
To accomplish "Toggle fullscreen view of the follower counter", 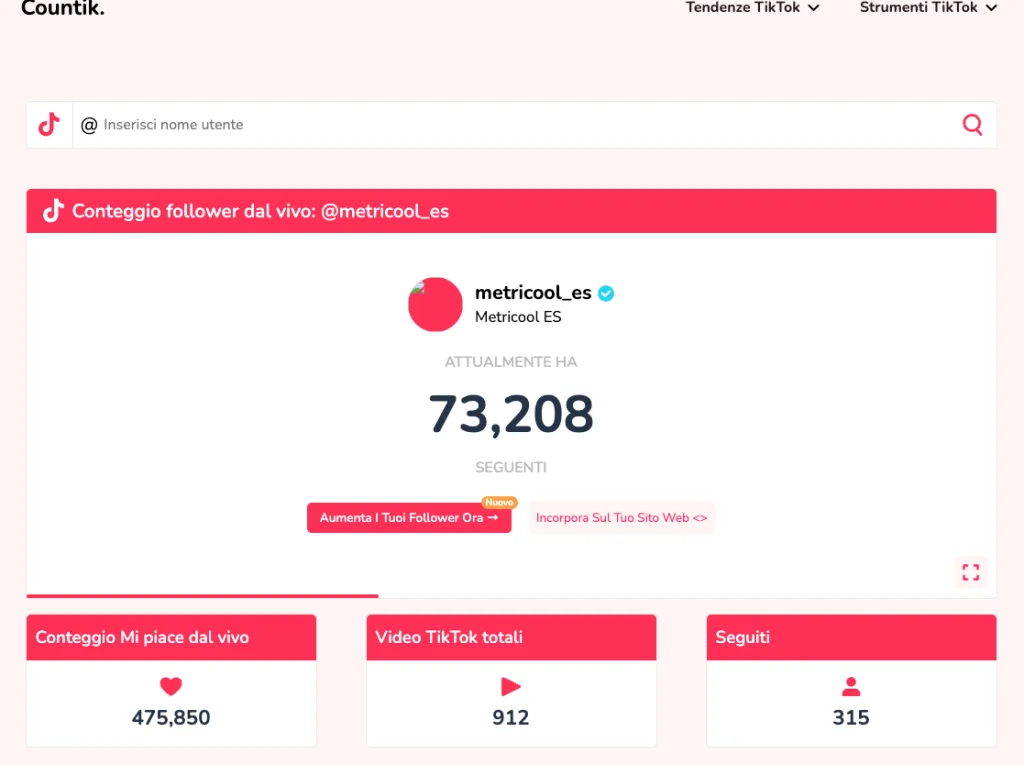I will (x=970, y=572).
